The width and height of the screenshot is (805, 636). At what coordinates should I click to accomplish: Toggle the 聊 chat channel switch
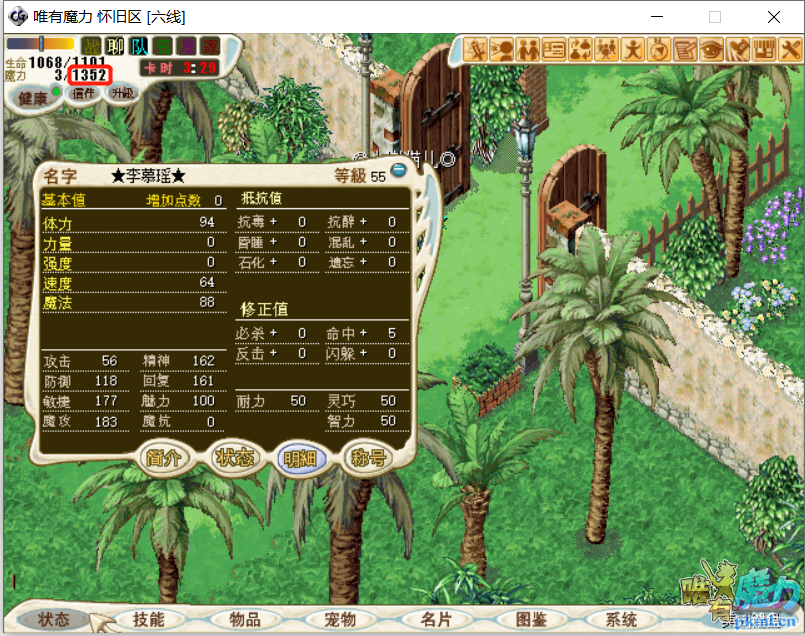point(116,46)
